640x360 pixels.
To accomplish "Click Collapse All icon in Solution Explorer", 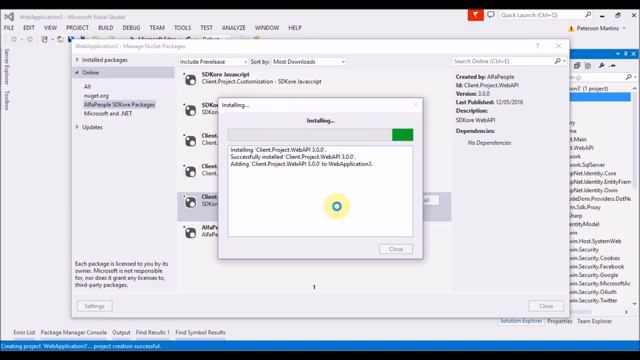I will point(577,65).
